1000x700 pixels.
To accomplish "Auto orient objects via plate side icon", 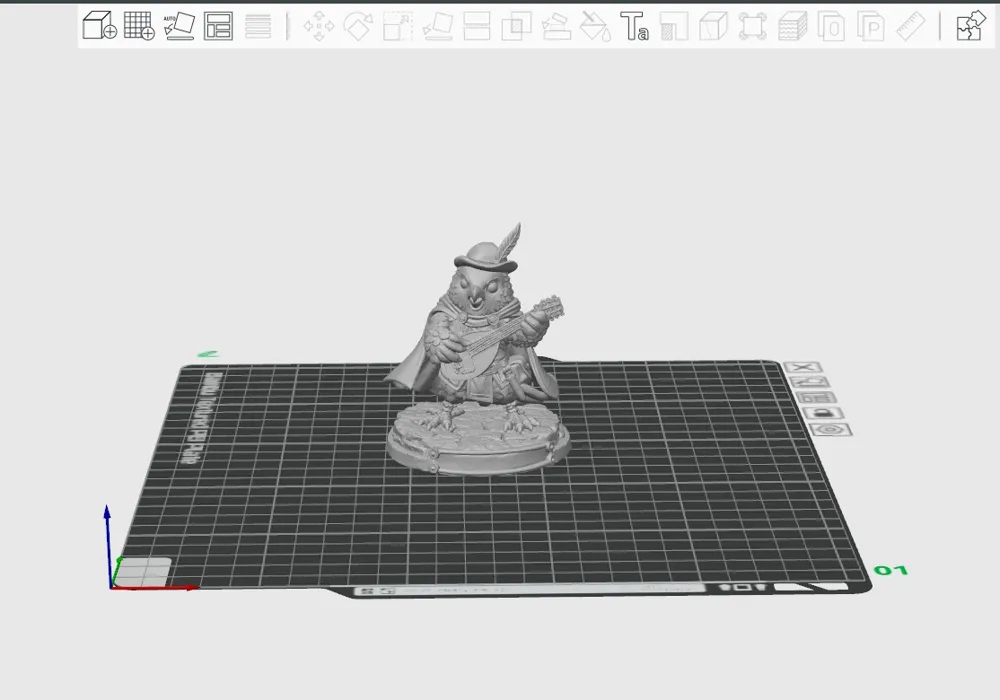I will click(811, 382).
